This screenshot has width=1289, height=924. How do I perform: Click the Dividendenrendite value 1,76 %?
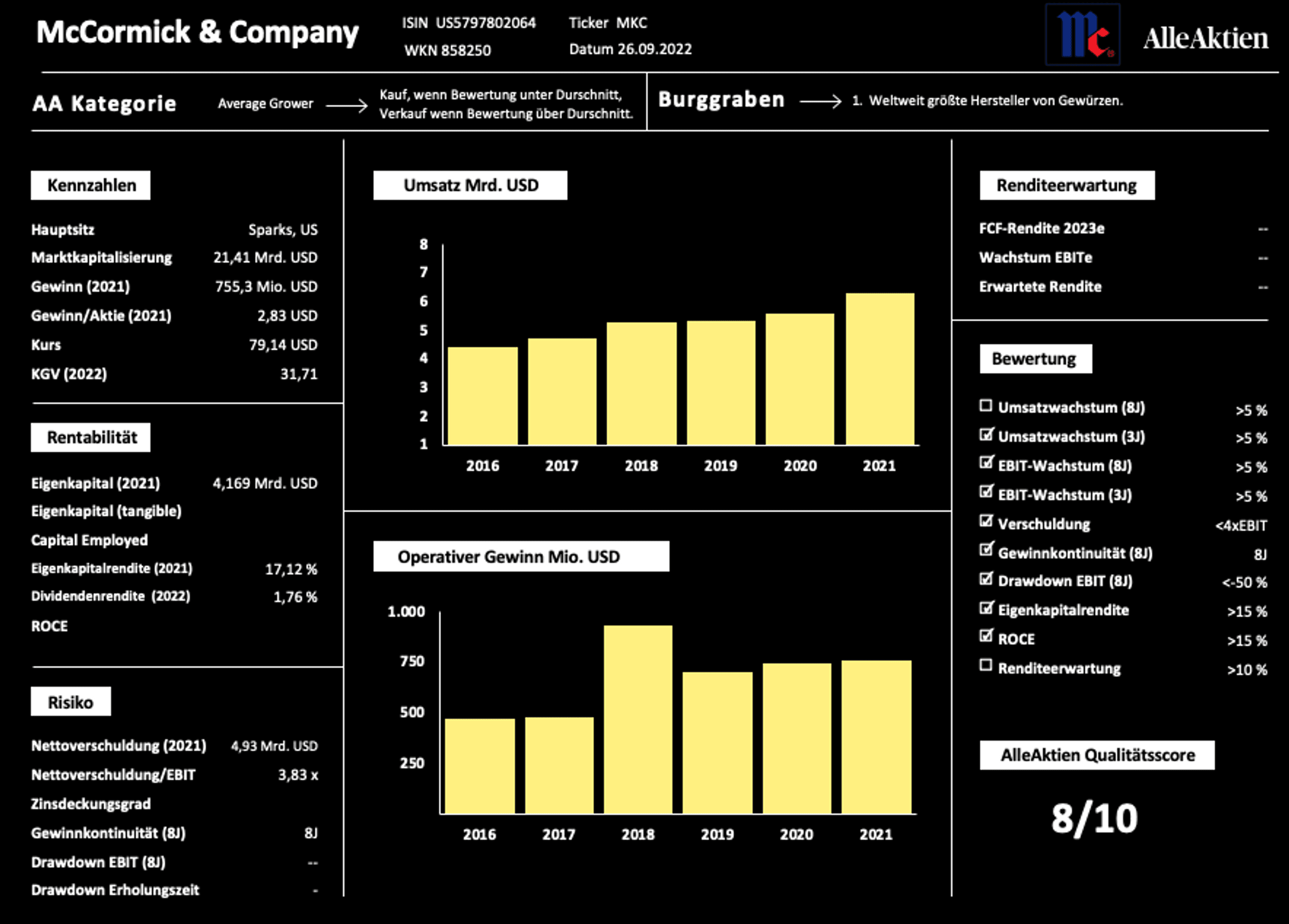tap(295, 597)
